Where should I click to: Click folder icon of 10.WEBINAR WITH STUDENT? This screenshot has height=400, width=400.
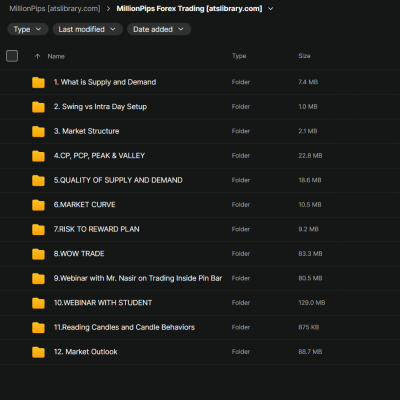pyautogui.click(x=38, y=303)
